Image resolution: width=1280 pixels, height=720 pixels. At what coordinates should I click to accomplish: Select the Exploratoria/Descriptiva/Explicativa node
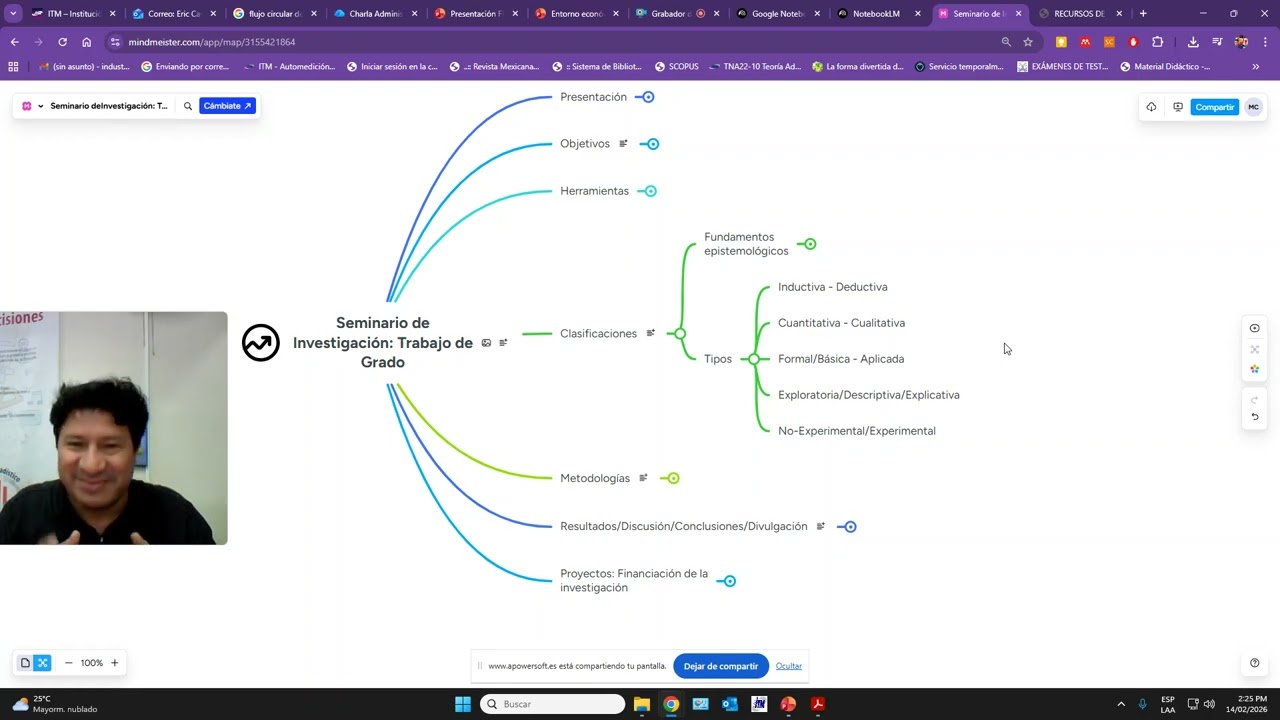(x=868, y=395)
